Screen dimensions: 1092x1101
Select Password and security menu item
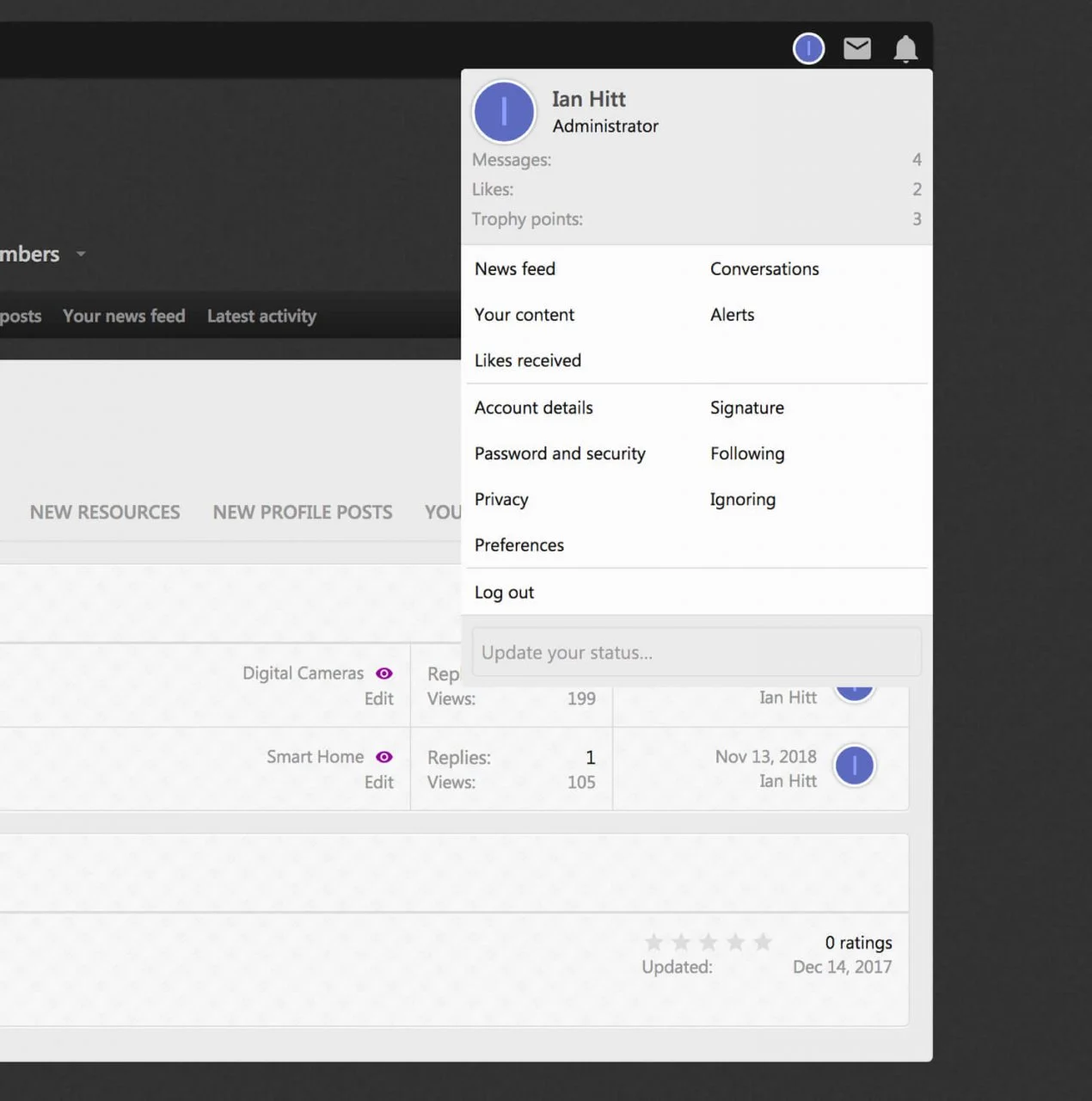(560, 454)
